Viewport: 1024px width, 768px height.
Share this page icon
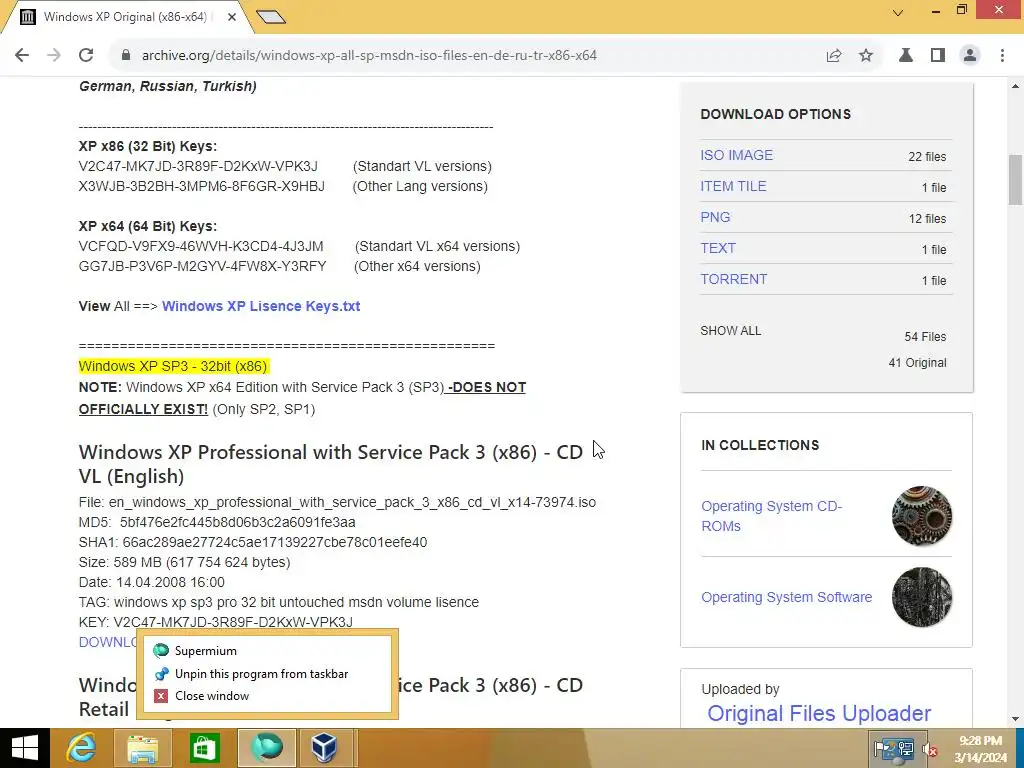click(x=834, y=56)
